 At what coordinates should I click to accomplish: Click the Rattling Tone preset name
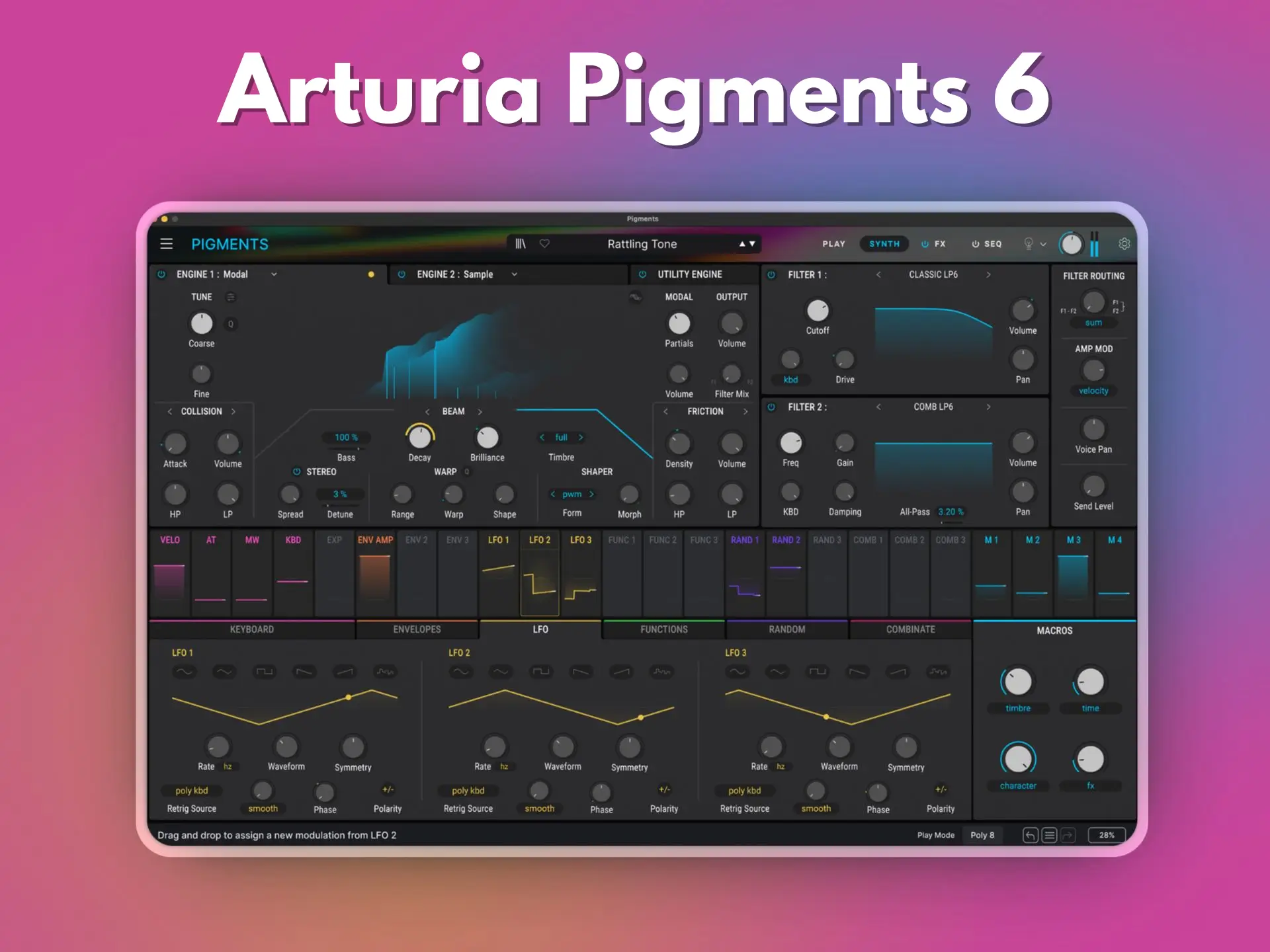click(x=642, y=244)
